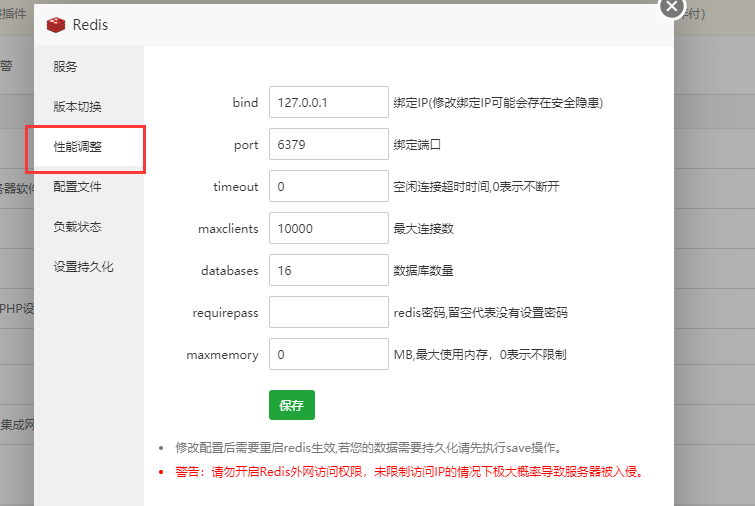Close the Redis dialog with X button
This screenshot has width=755, height=506.
click(672, 7)
